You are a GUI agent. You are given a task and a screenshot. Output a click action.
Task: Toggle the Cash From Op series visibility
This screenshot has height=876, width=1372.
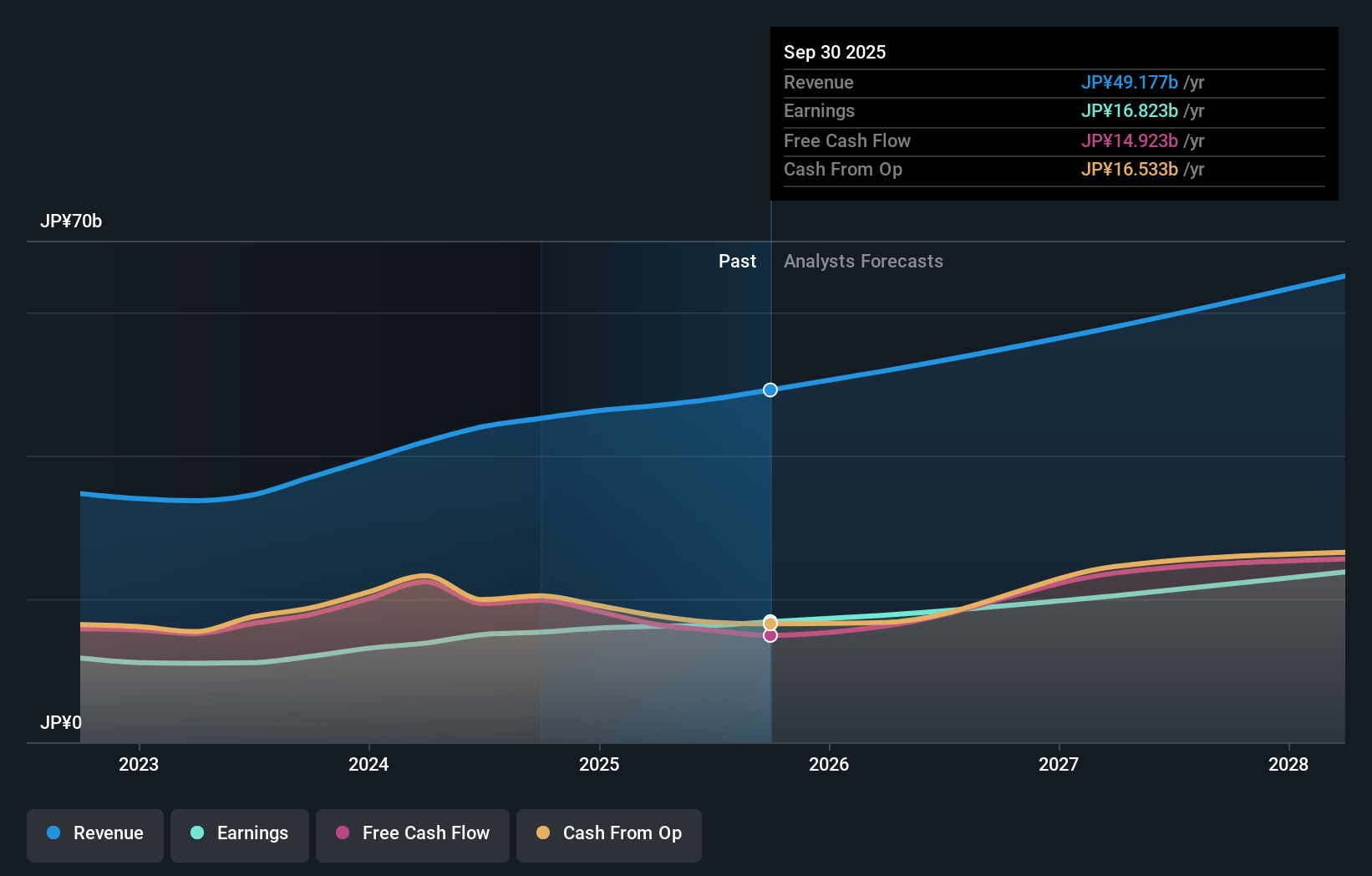coord(608,833)
